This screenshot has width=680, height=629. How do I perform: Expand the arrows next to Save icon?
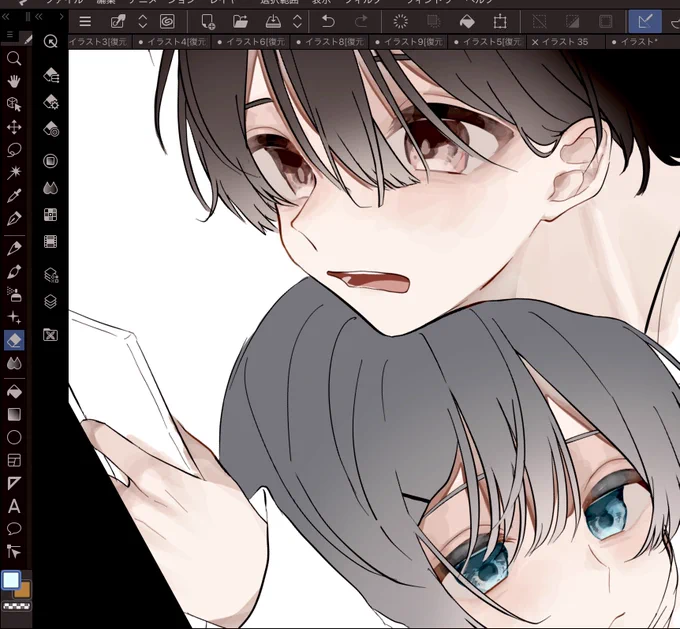(x=297, y=21)
